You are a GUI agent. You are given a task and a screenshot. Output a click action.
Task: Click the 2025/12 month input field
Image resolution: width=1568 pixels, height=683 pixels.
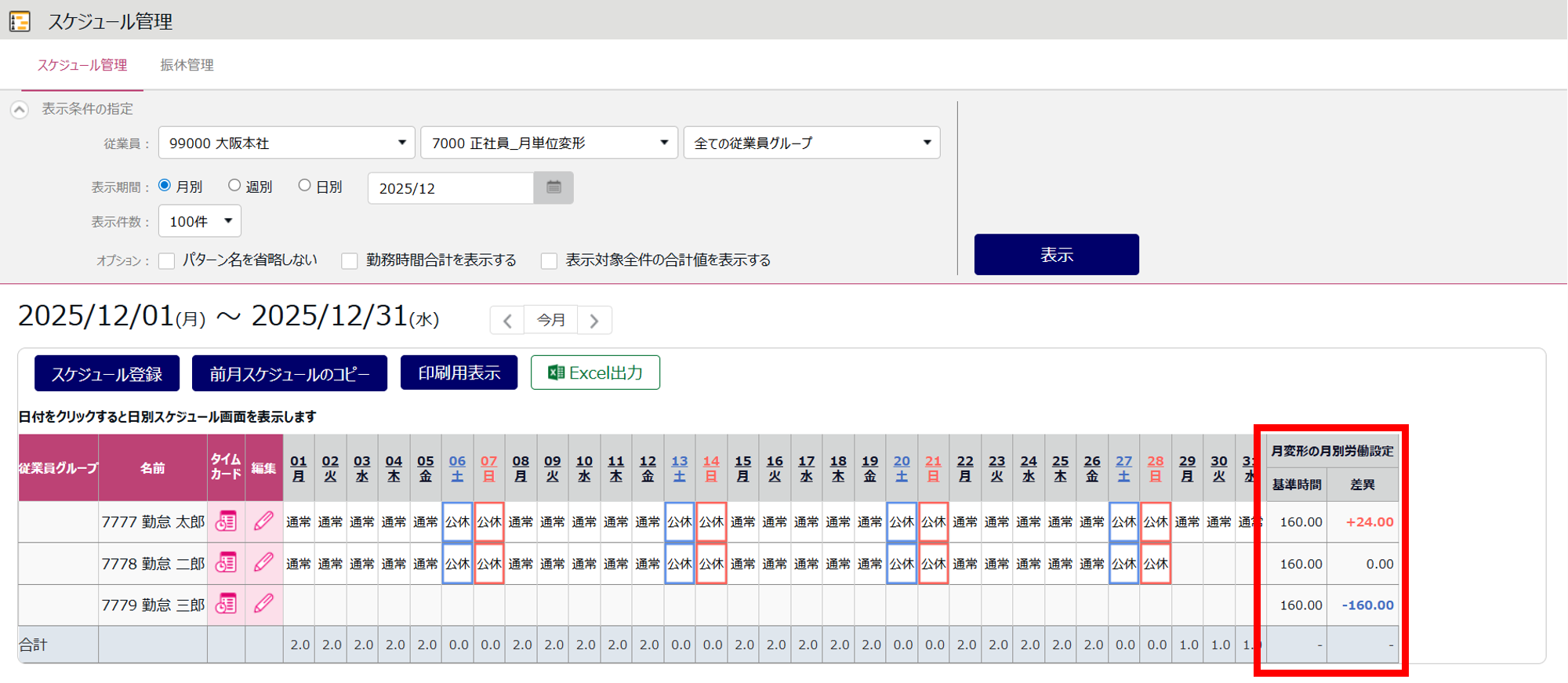click(451, 188)
